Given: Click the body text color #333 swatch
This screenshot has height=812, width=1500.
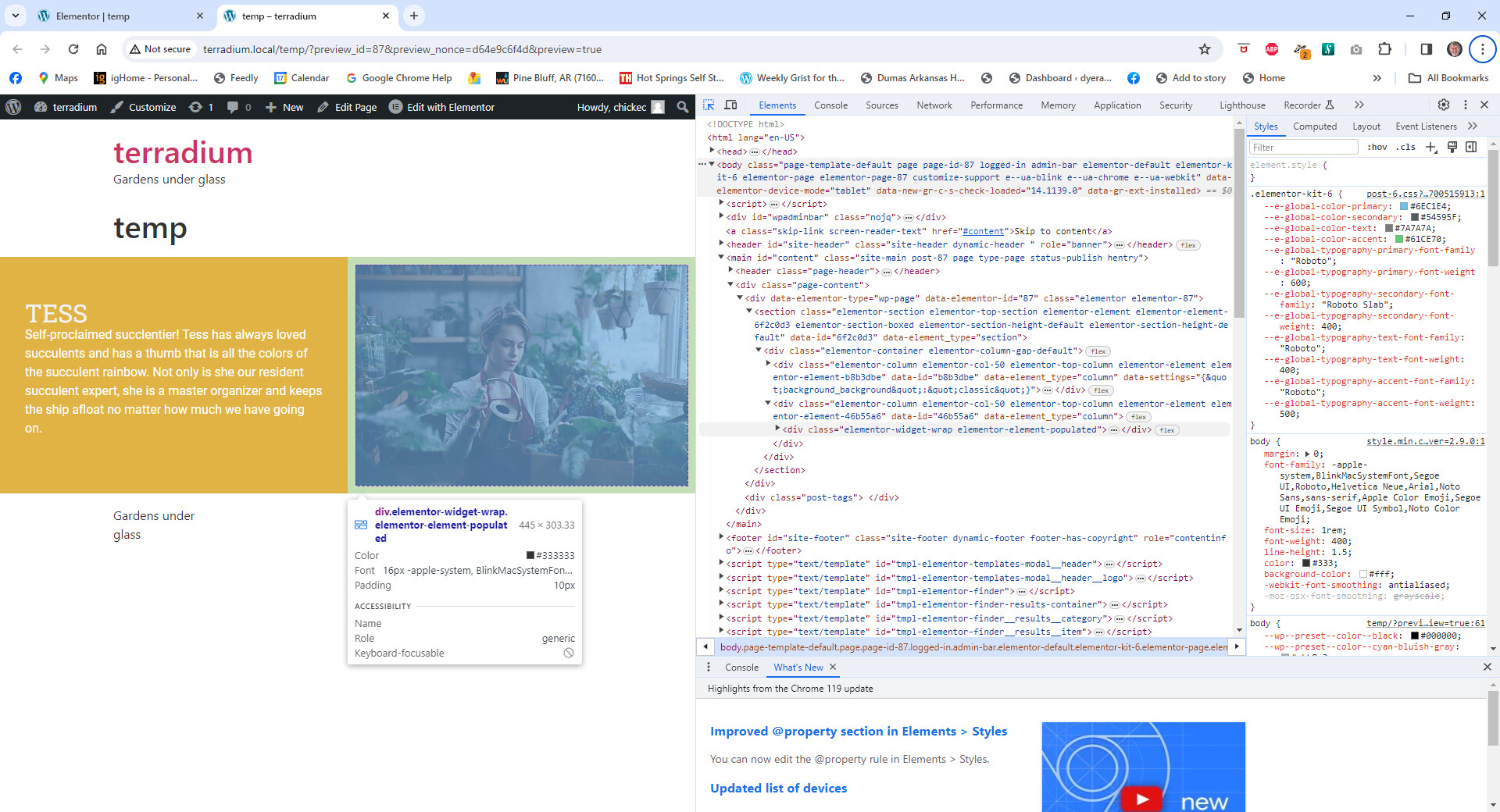Looking at the screenshot, I should 1305,563.
